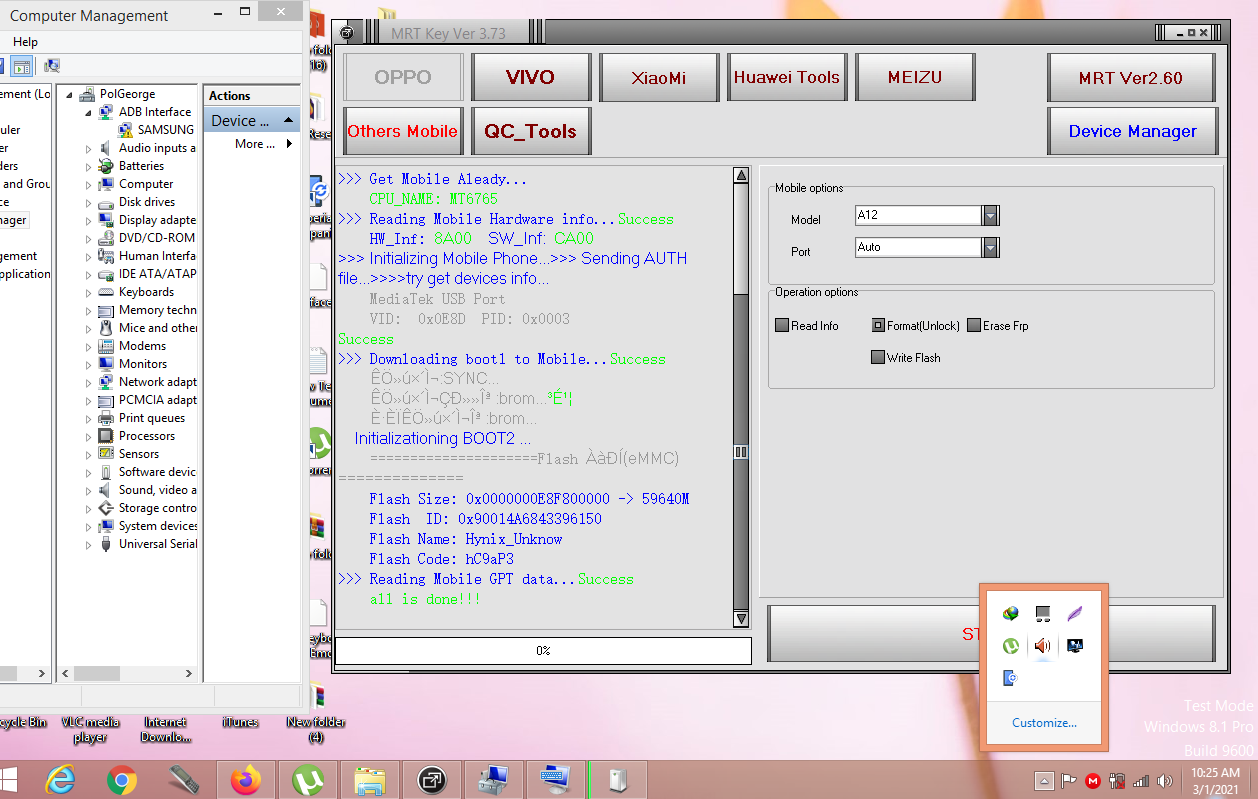Switch to Computer Management toolbox taskbar icon
1258x799 pixels.
pyautogui.click(x=494, y=779)
